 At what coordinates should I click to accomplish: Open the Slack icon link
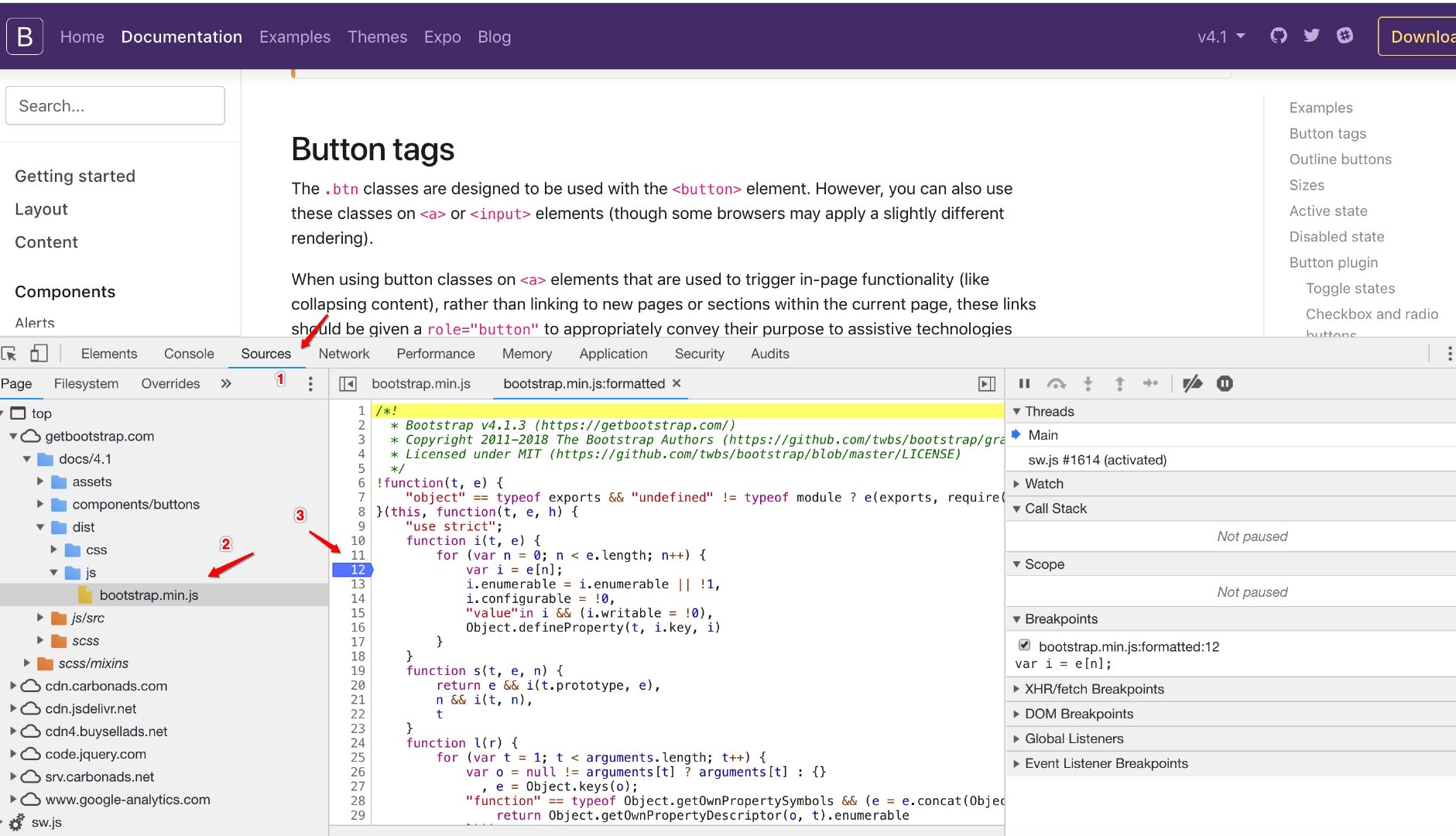click(1345, 36)
